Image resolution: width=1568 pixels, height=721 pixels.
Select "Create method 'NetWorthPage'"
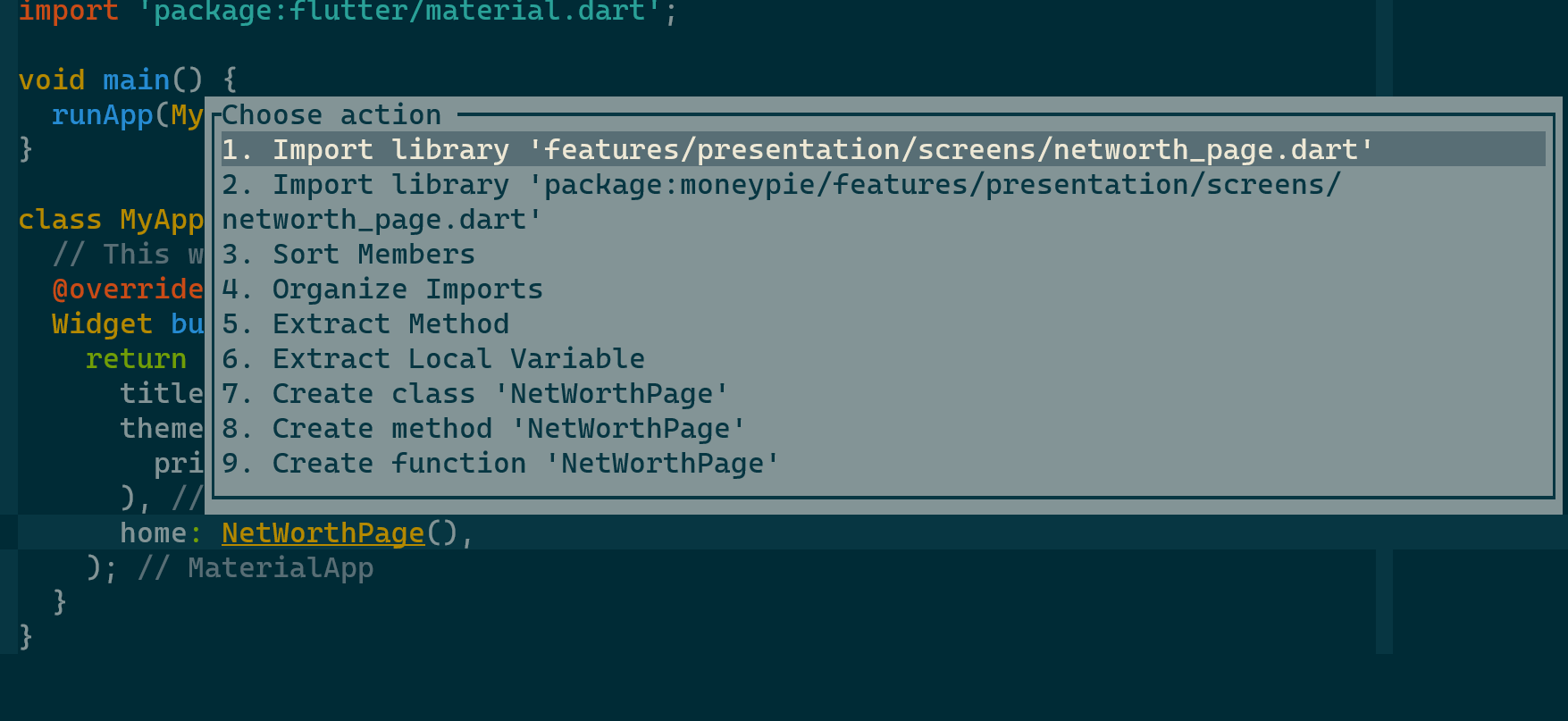[x=482, y=428]
